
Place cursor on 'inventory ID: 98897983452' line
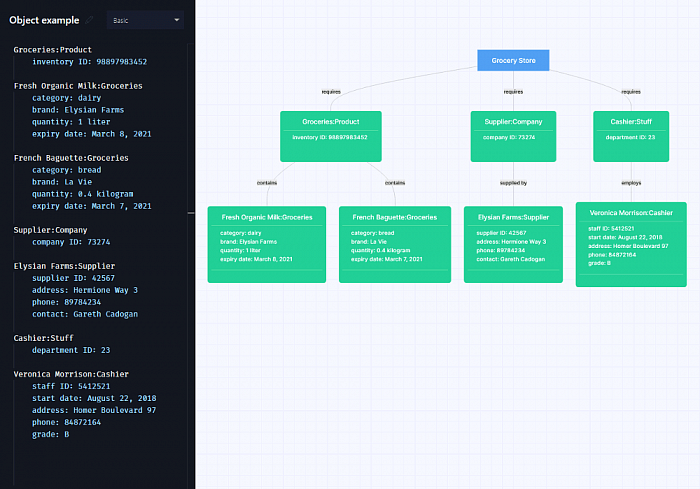(x=89, y=62)
